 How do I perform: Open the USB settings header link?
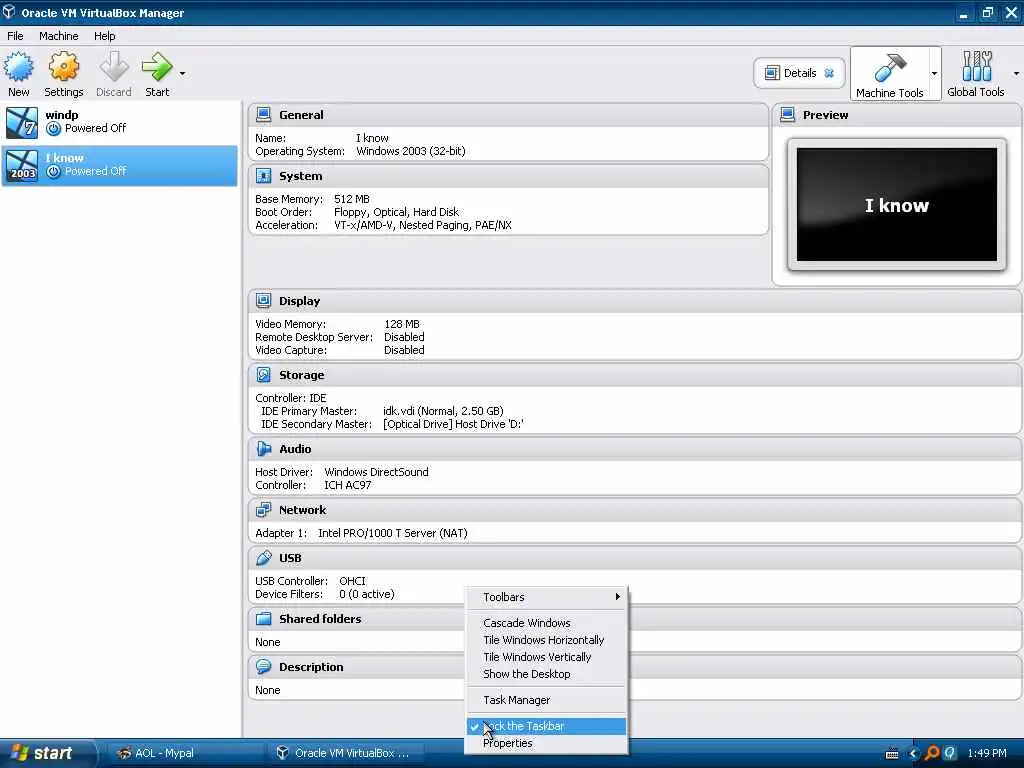point(290,558)
